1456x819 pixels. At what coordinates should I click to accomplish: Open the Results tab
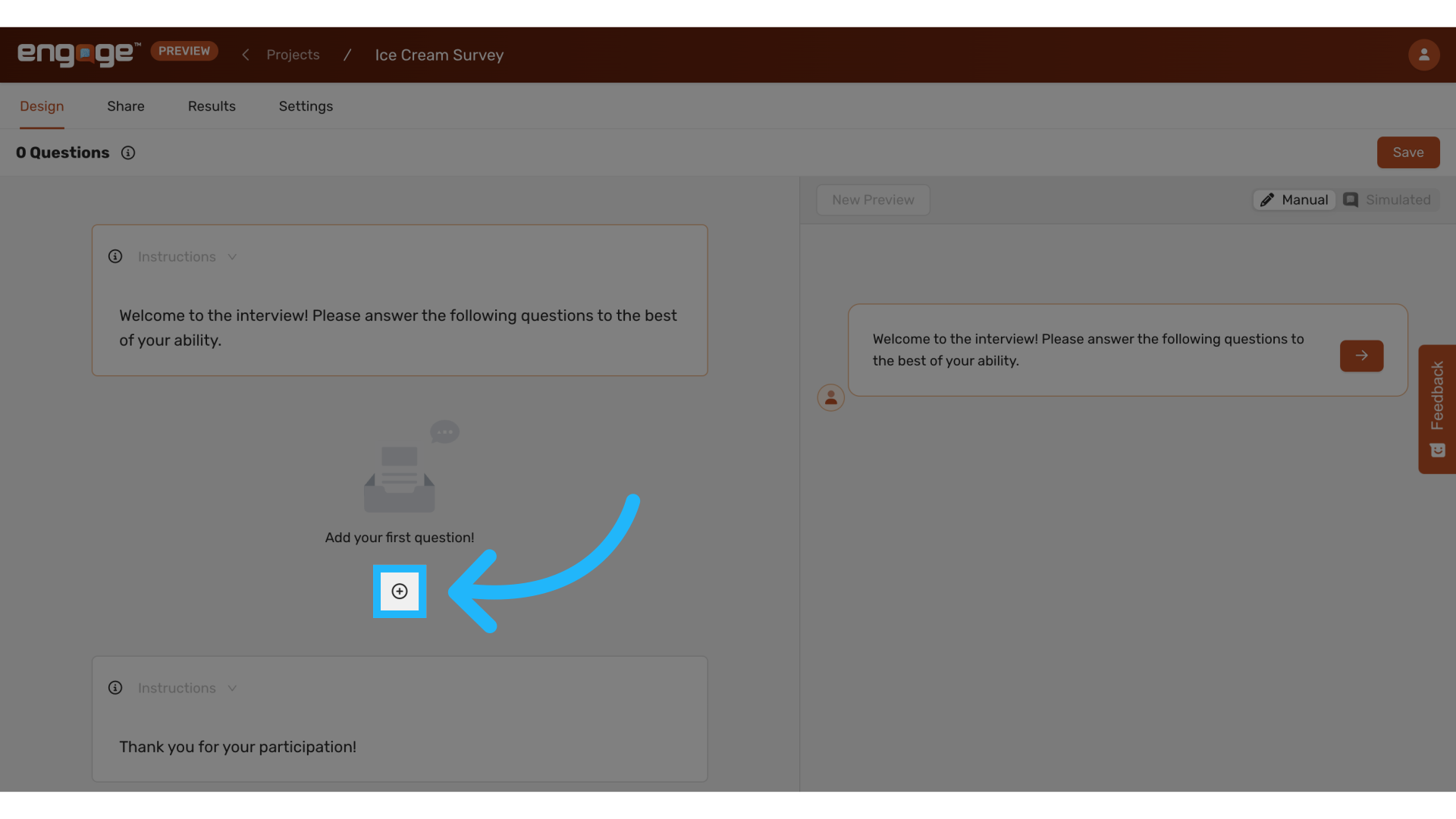pos(212,106)
